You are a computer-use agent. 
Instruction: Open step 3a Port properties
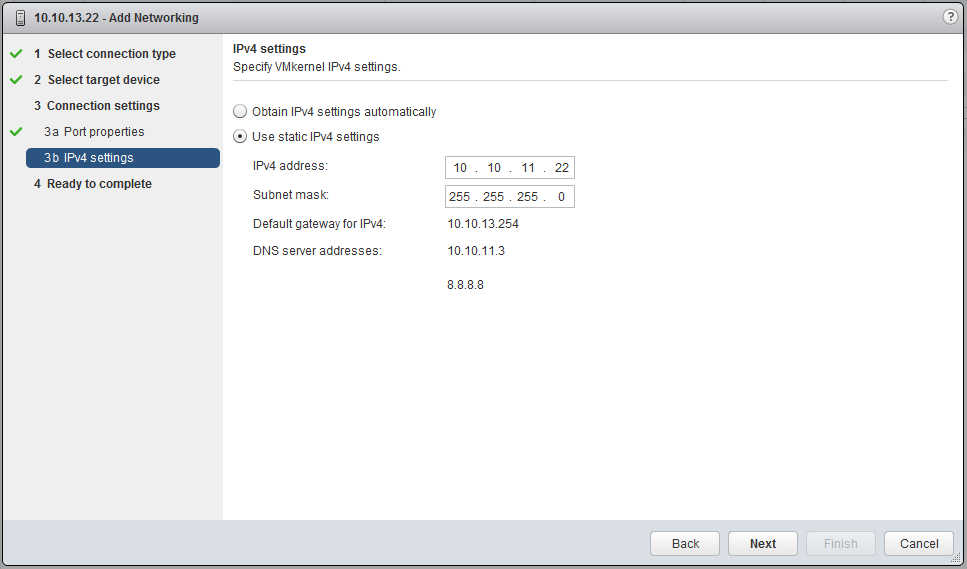pos(94,131)
